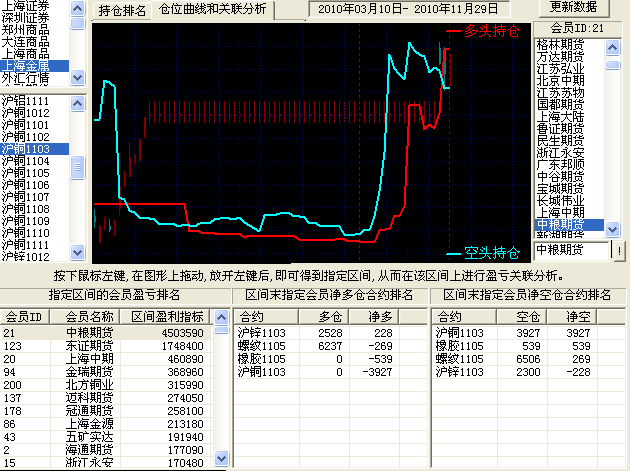Open the 仓位曲线和关联分析 tab

tap(213, 9)
